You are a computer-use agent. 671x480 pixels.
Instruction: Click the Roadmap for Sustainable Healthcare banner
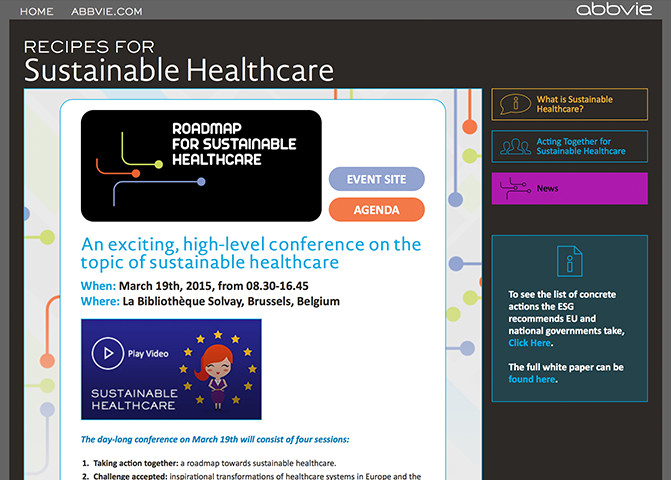[201, 166]
